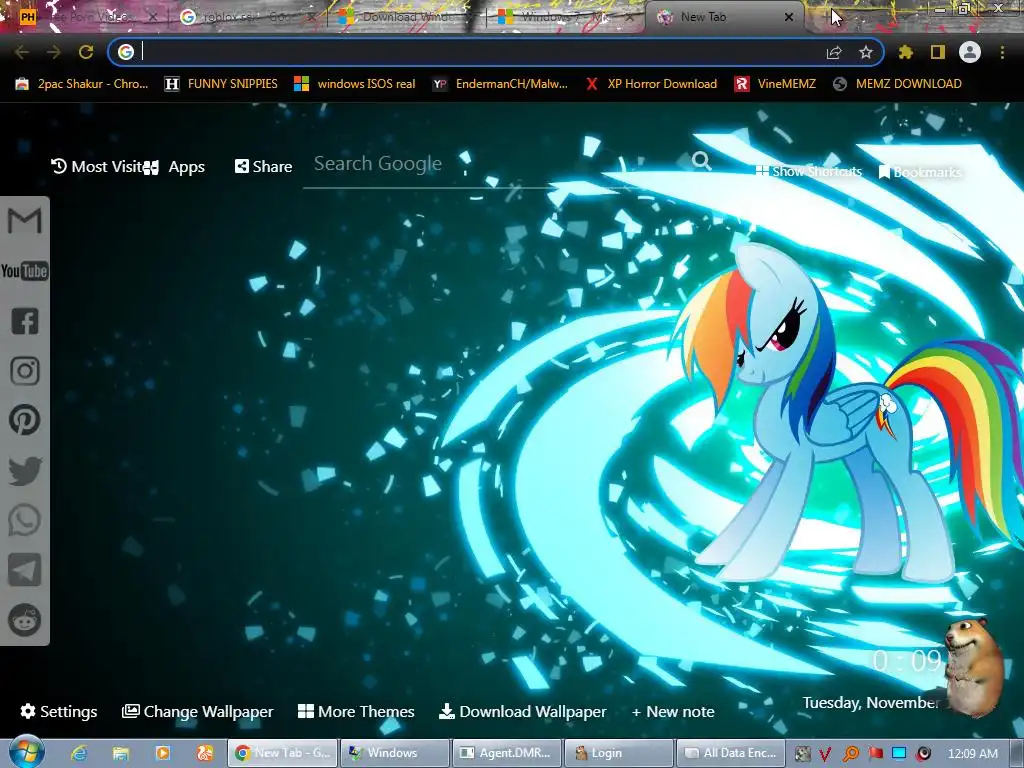Screen dimensions: 1024x768
Task: Switch to the Login taskbar window
Action: point(619,753)
